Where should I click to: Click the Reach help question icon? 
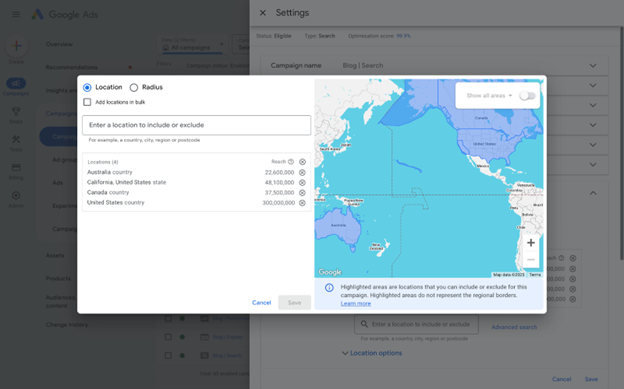(x=291, y=162)
